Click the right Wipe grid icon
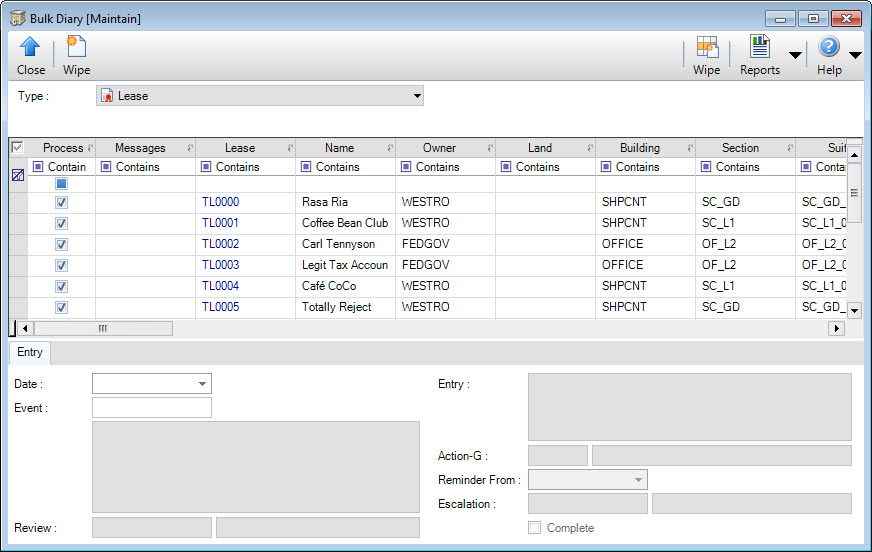Viewport: 872px width, 552px height. tap(707, 47)
